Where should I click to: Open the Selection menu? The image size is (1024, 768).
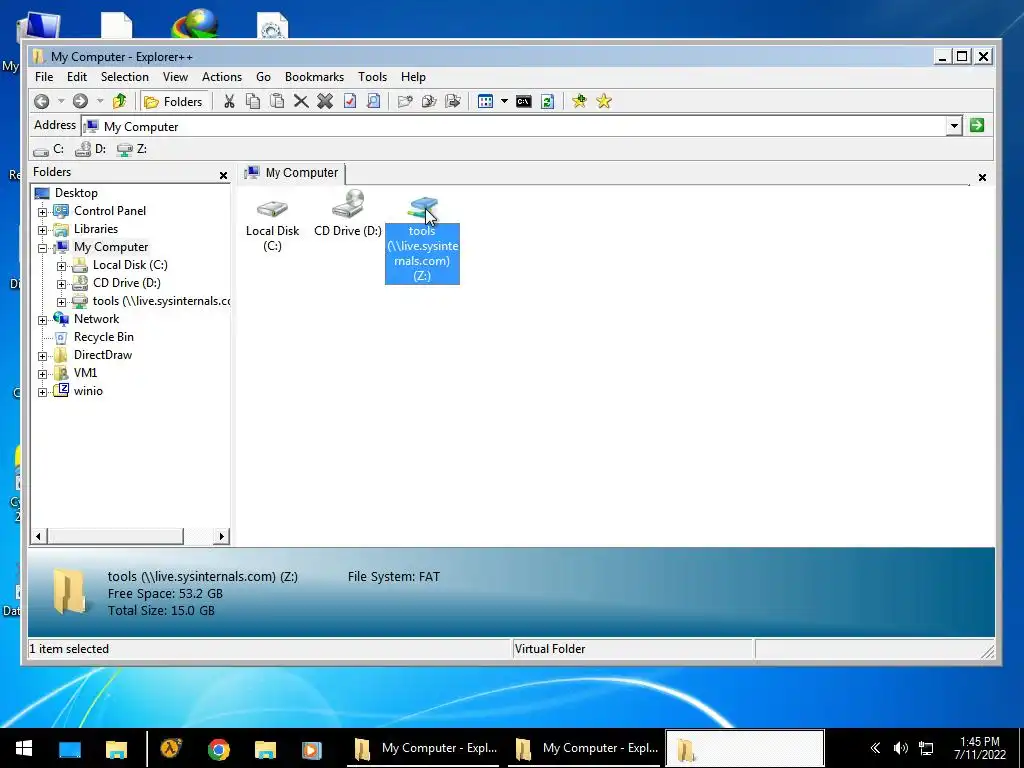coord(125,76)
